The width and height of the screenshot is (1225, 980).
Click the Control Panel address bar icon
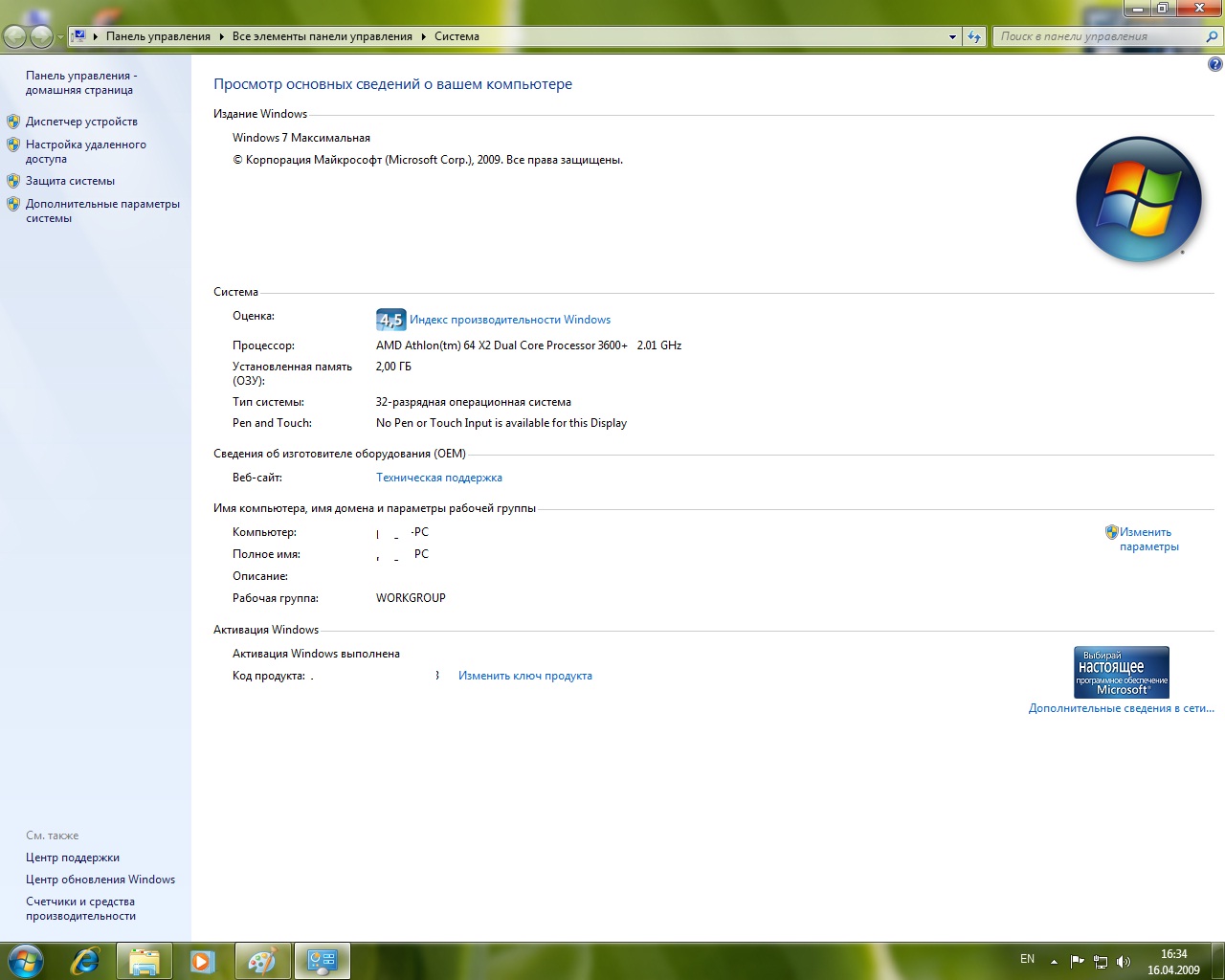(79, 36)
